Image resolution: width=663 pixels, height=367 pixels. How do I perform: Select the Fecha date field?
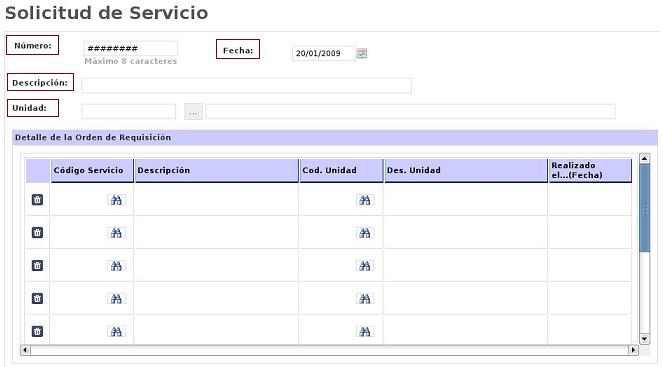pos(323,53)
